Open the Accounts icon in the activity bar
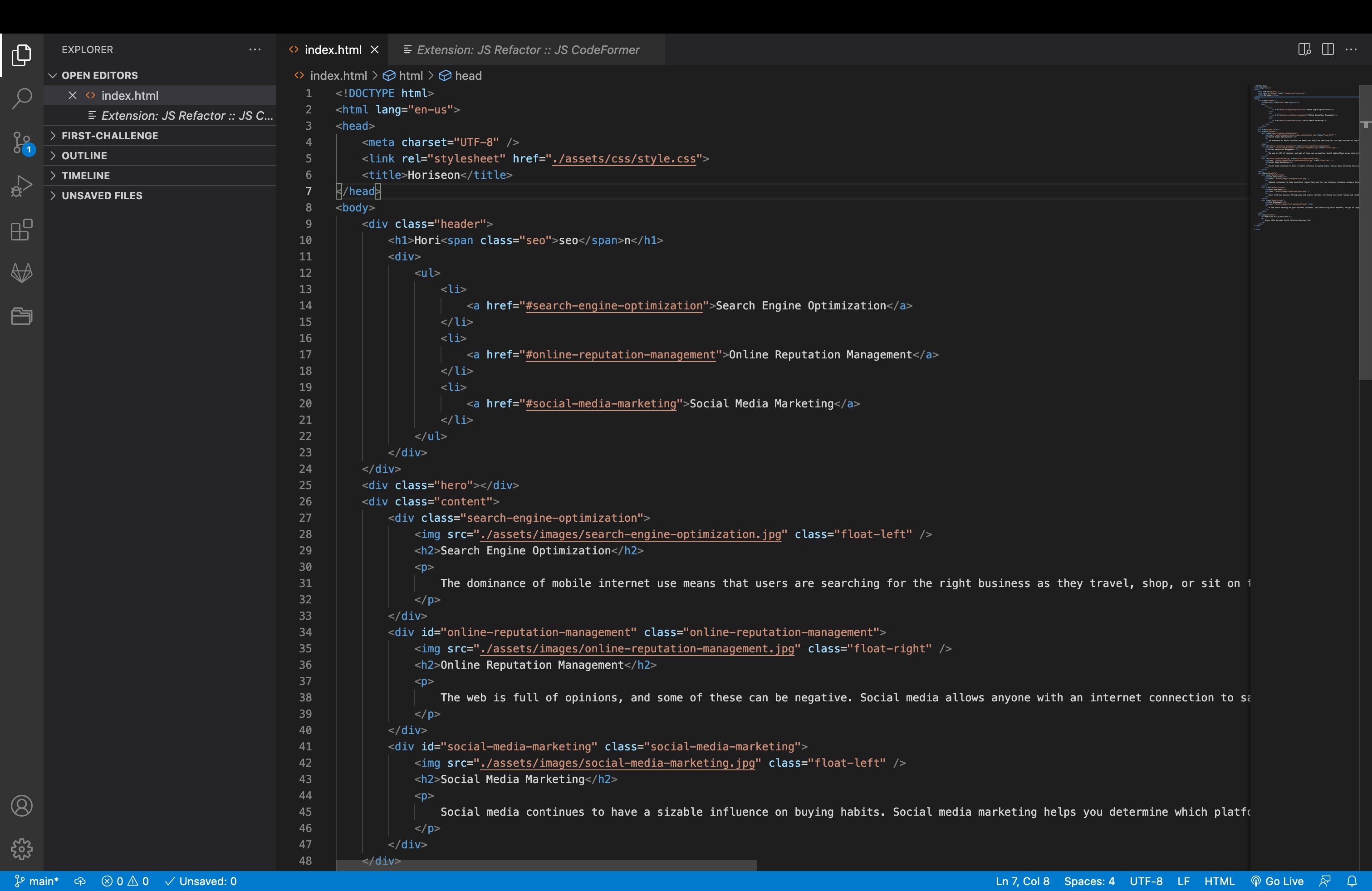The width and height of the screenshot is (1372, 891). [x=21, y=805]
